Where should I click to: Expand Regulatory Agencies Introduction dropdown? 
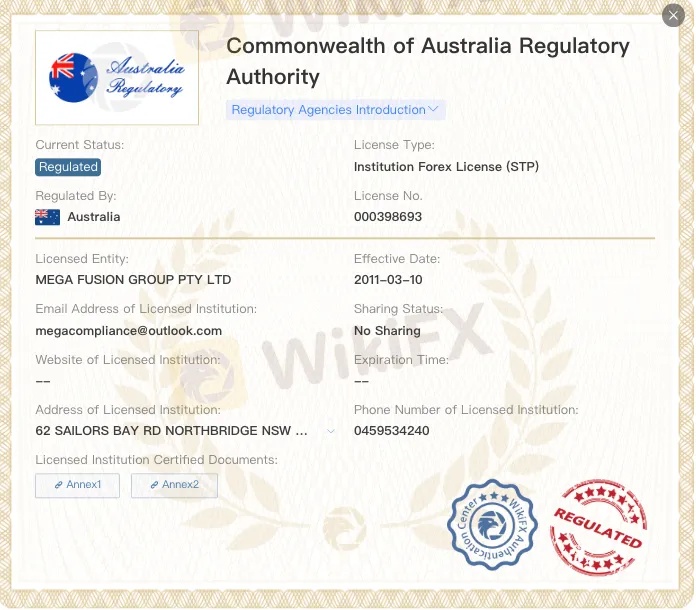[335, 110]
